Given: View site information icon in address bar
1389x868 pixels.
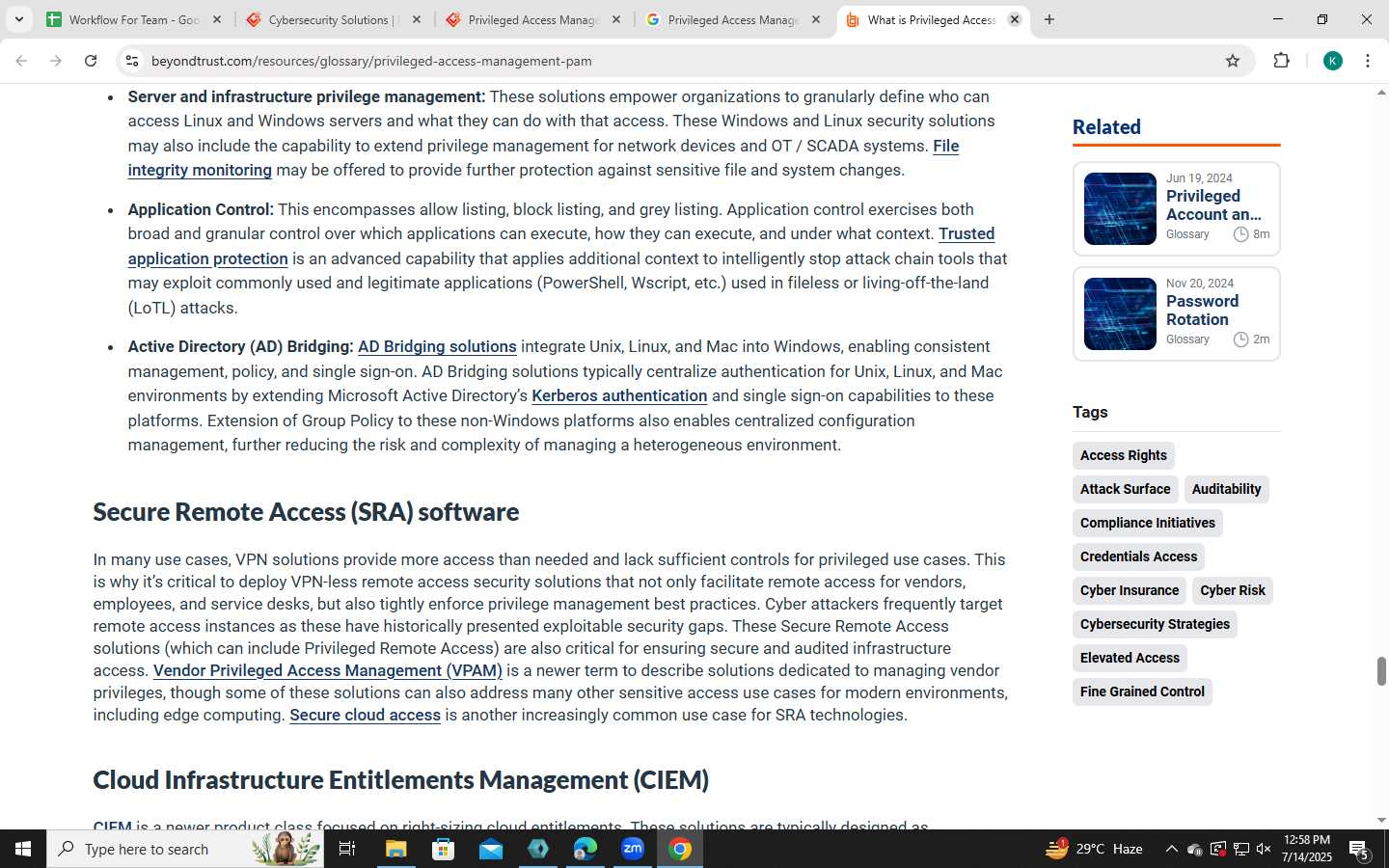Looking at the screenshot, I should (x=132, y=61).
